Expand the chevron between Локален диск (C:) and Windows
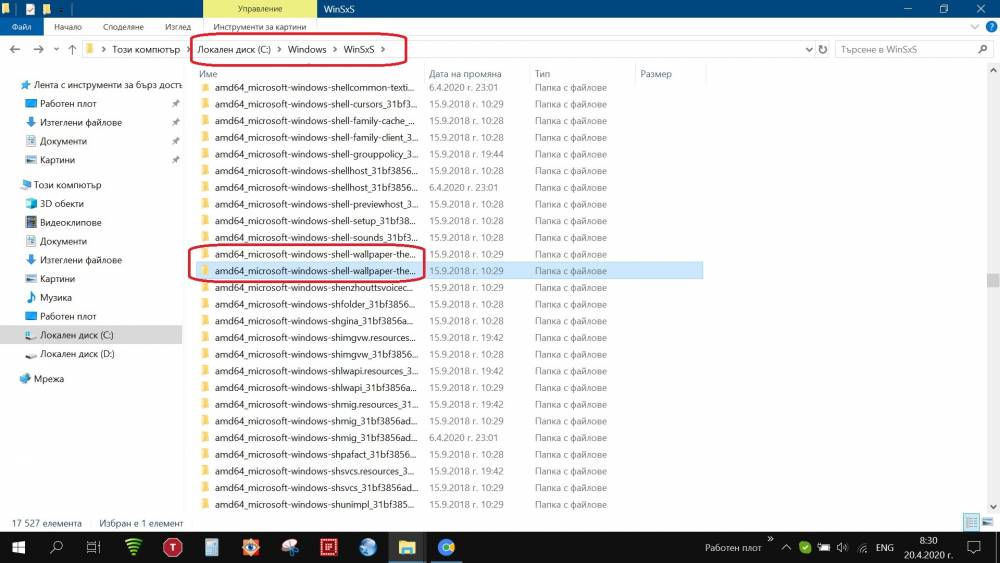 click(279, 49)
